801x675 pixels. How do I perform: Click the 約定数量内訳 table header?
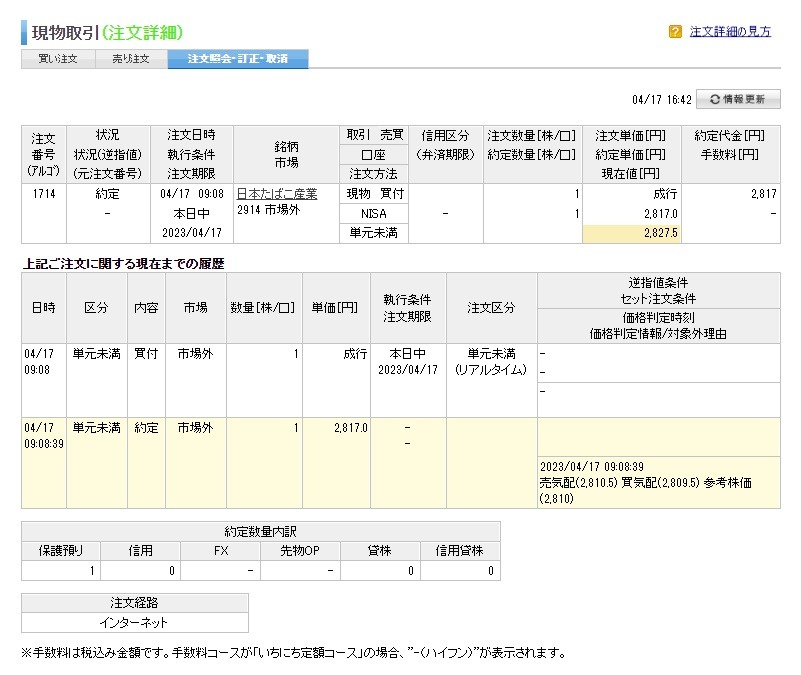pyautogui.click(x=261, y=531)
